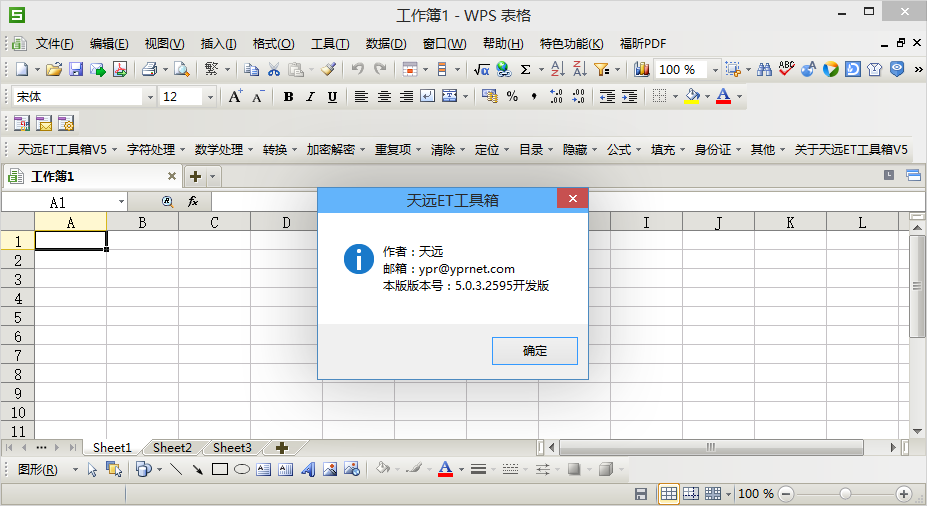Image resolution: width=927 pixels, height=506 pixels.
Task: Insert hyperlink globe icon
Action: (x=504, y=70)
